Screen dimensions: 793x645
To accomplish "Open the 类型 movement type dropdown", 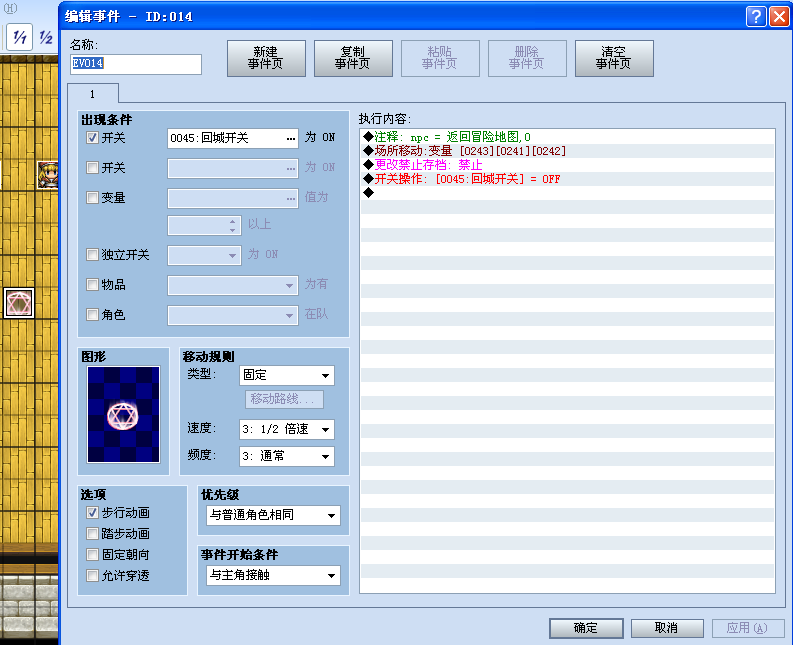I will click(286, 375).
